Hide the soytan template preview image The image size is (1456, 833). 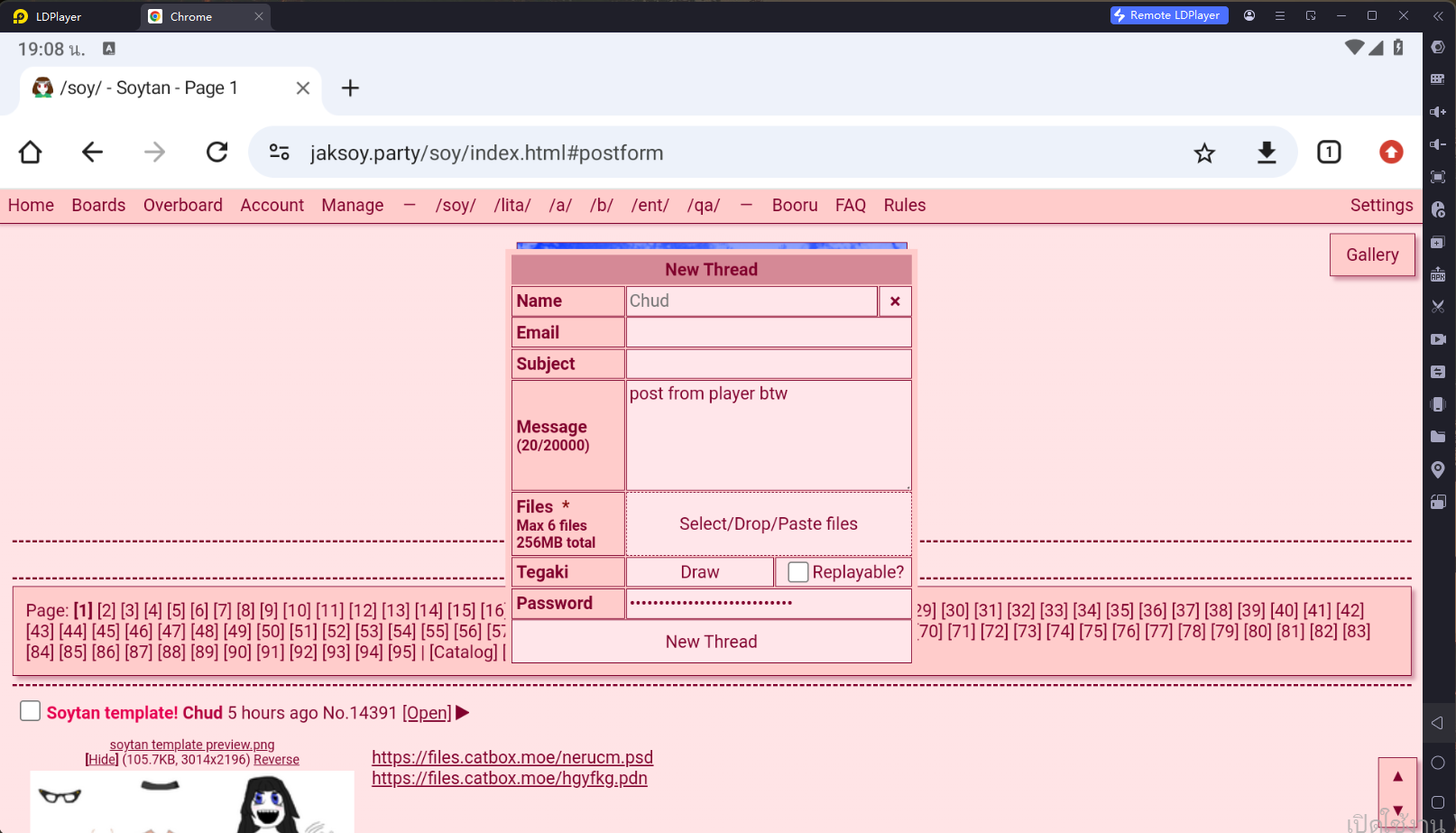click(102, 760)
